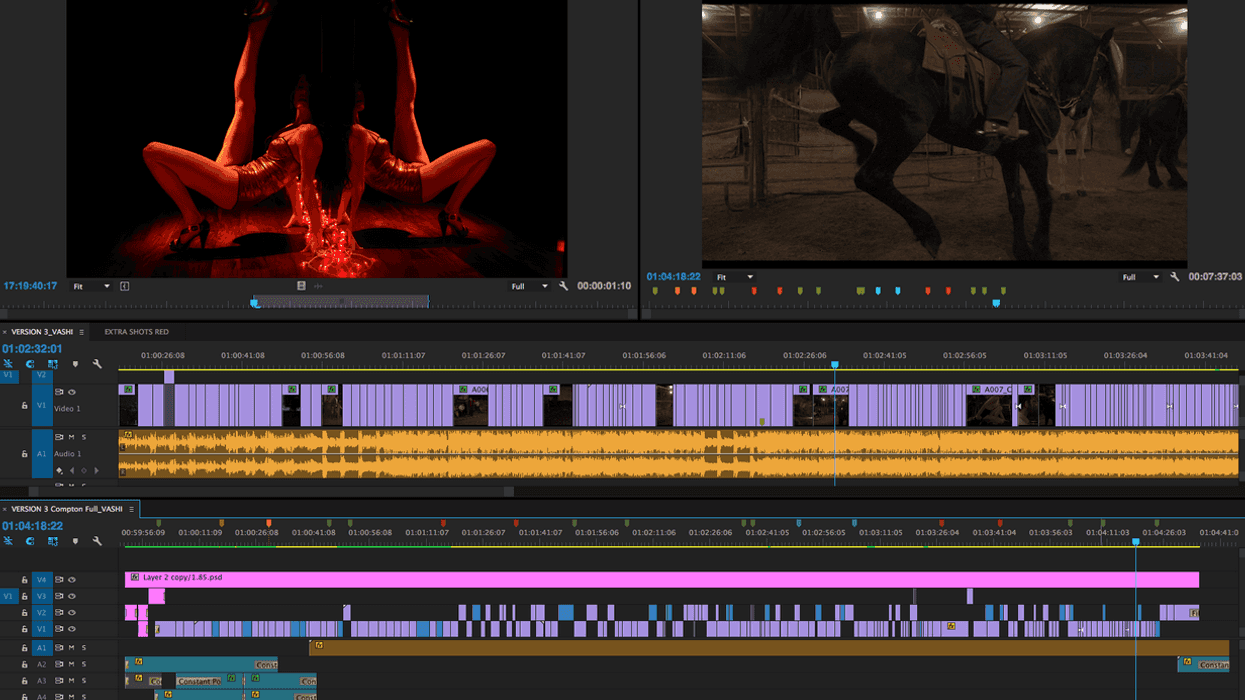
Task: Close VERSION 3 Compton Full_VASHI tab
Action: click(4, 509)
